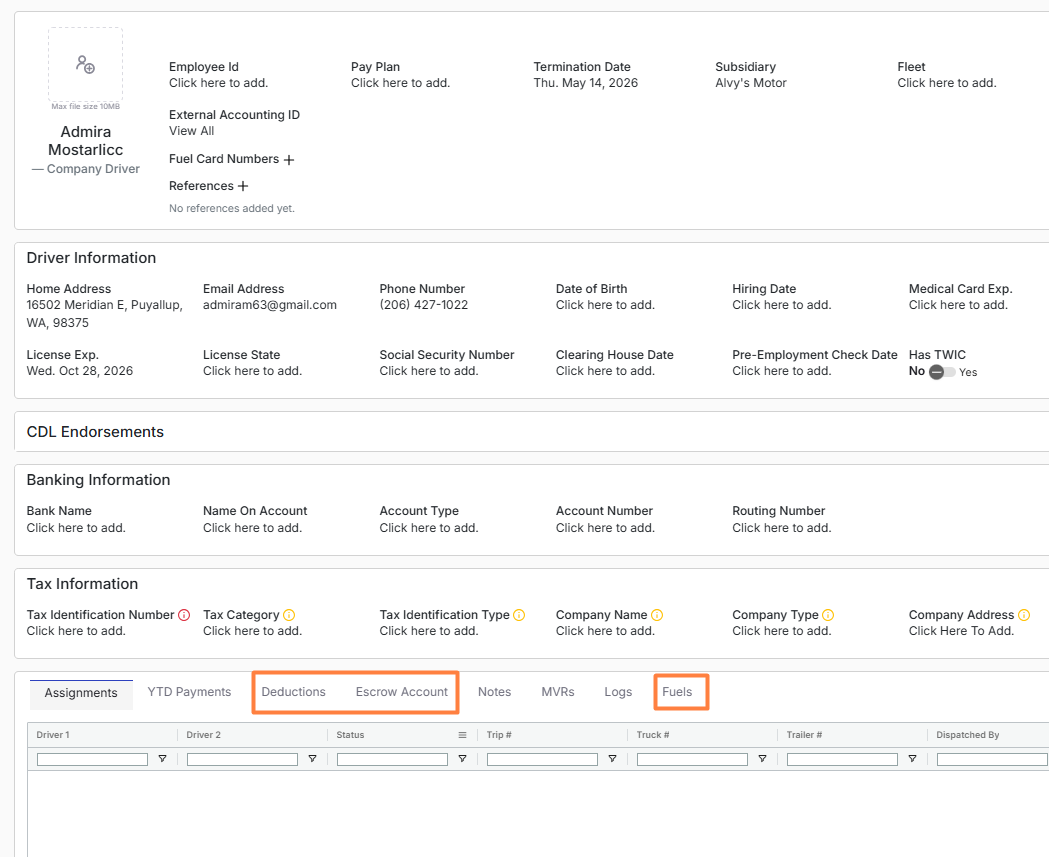Edit home address 16502 Meridian E
The width and height of the screenshot is (1049, 857).
coord(104,314)
